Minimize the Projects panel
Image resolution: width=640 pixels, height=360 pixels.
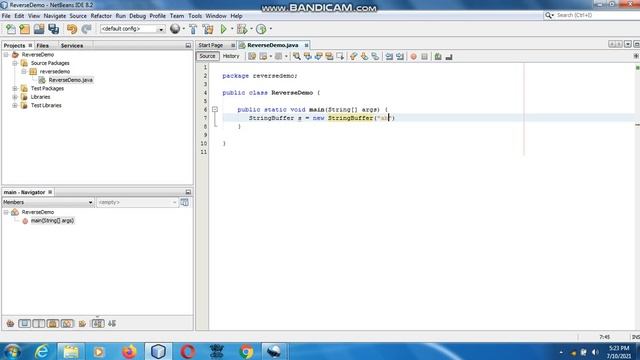point(188,46)
